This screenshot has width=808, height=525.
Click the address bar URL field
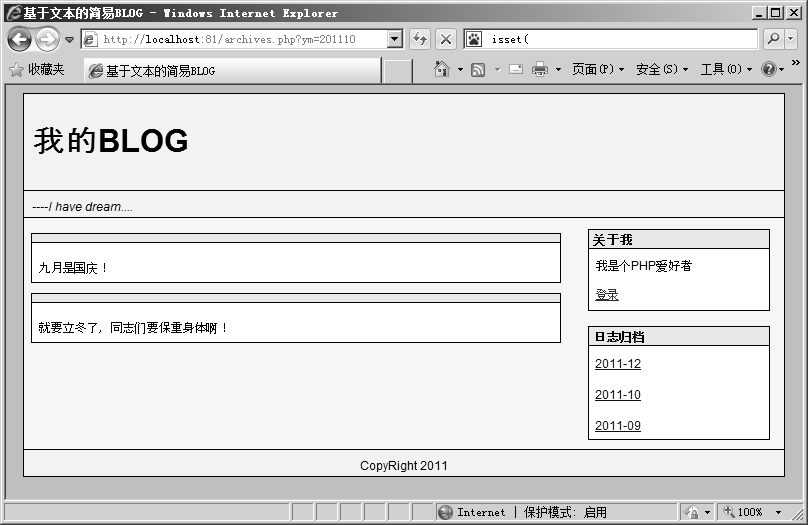[x=234, y=39]
